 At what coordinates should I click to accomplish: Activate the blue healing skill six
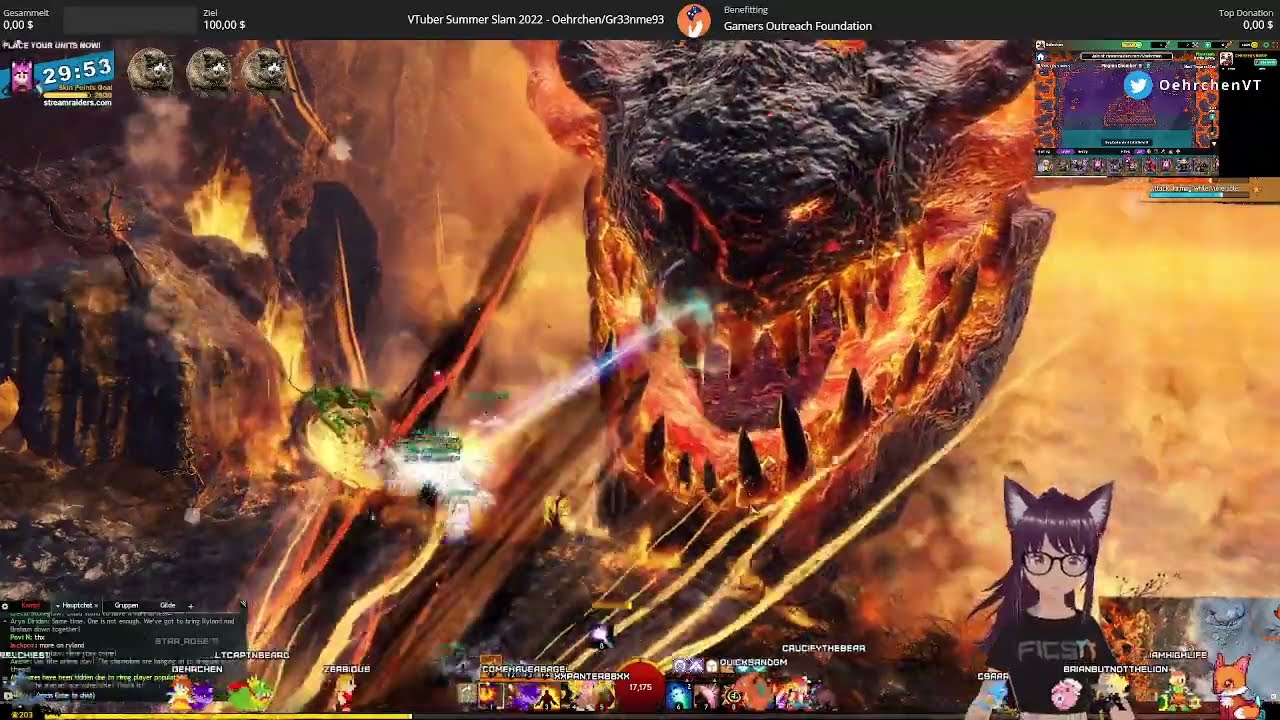[677, 695]
